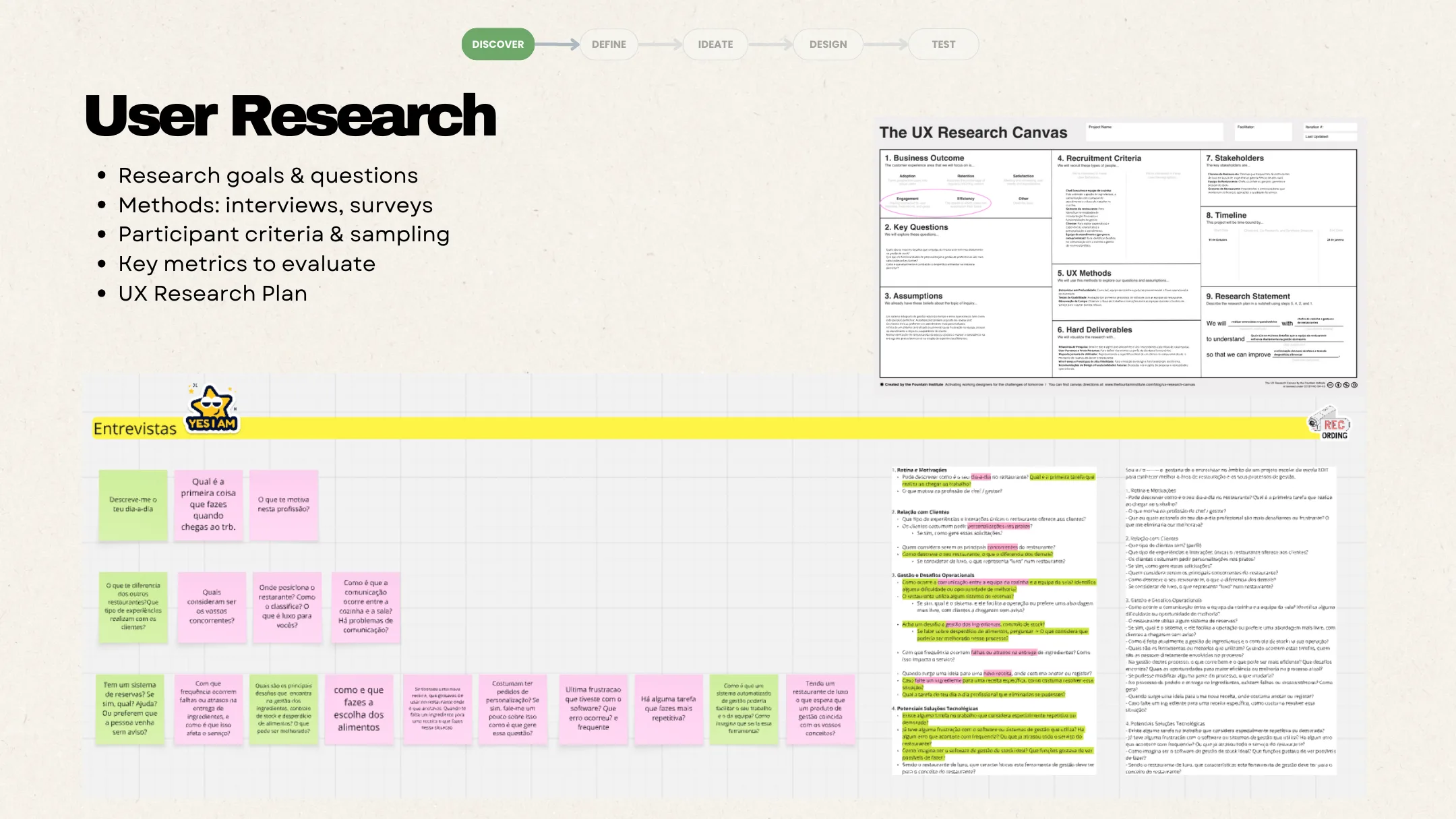Click '4. Potenciais Soluções Tecnológicas' heading in highlighted script
Viewport: 1456px width, 819px height.
(x=936, y=708)
